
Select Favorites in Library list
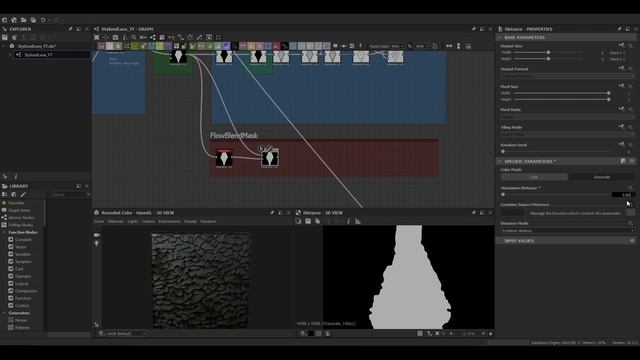pyautogui.click(x=16, y=203)
